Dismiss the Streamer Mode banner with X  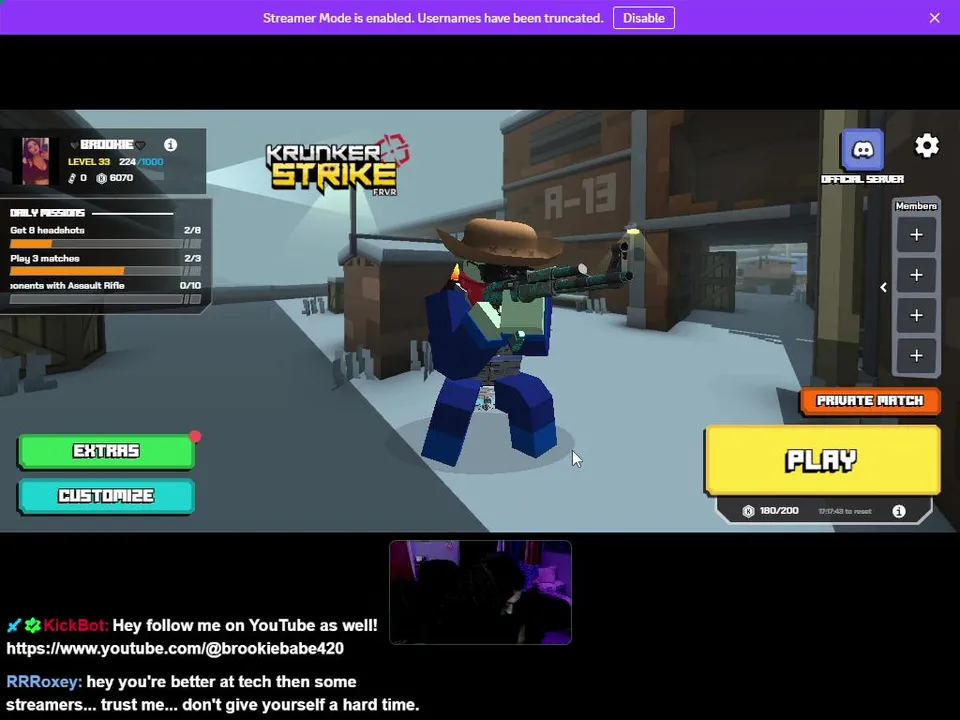pos(934,18)
